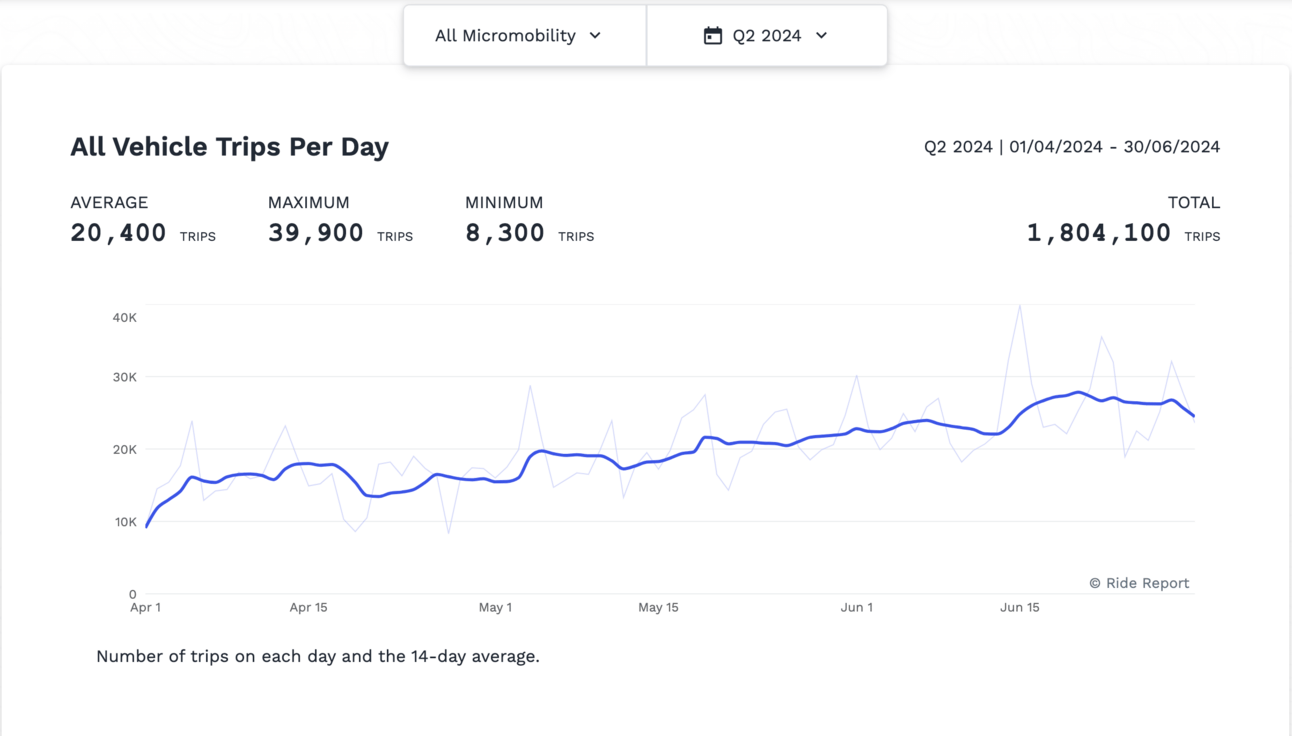Select the May 1 axis date marker
Viewport: 1292px width, 736px height.
[x=495, y=607]
